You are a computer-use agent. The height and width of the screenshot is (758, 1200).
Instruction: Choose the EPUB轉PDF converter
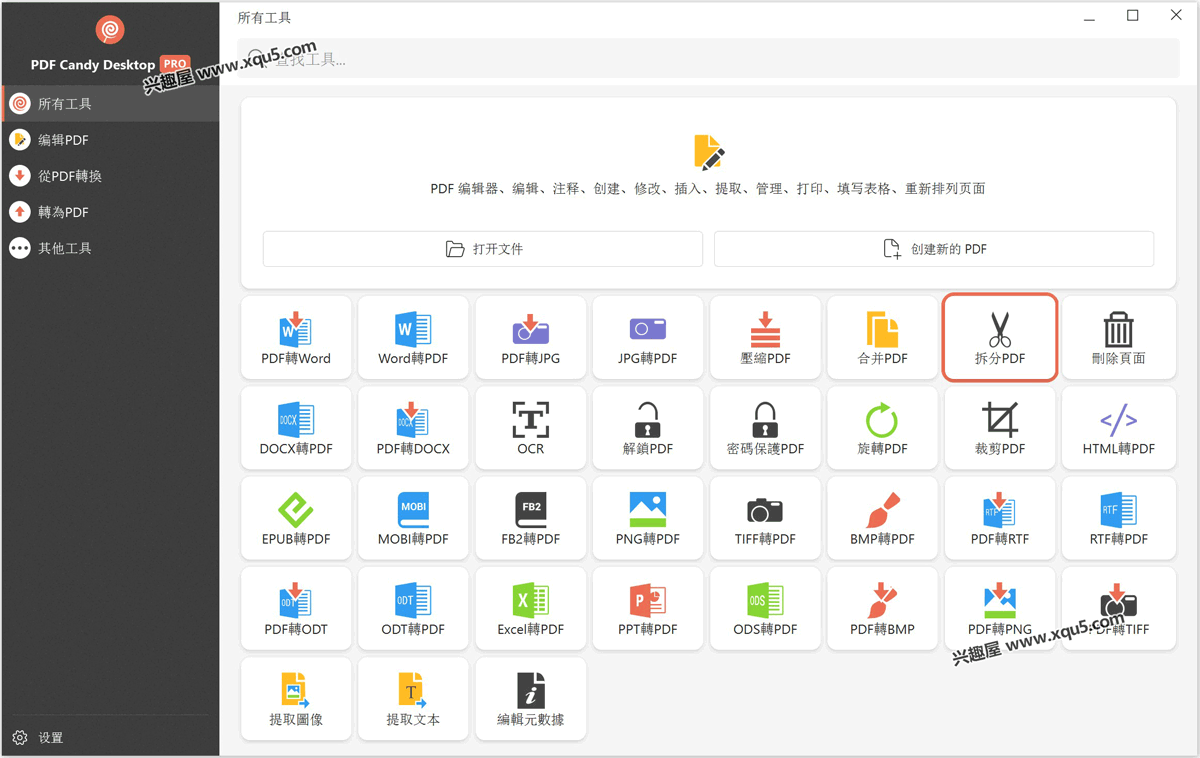click(296, 518)
